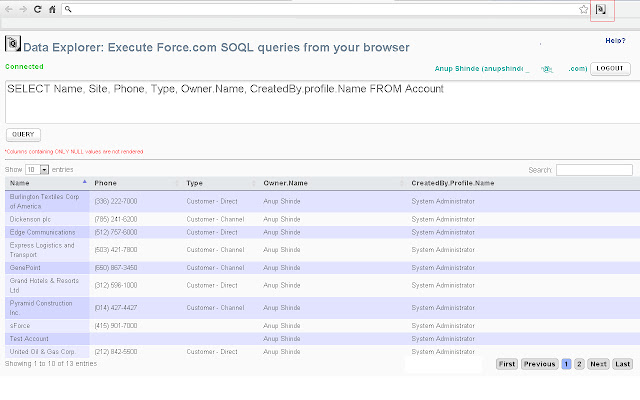Go to Last page of results
This screenshot has height=400, width=640.
click(623, 364)
